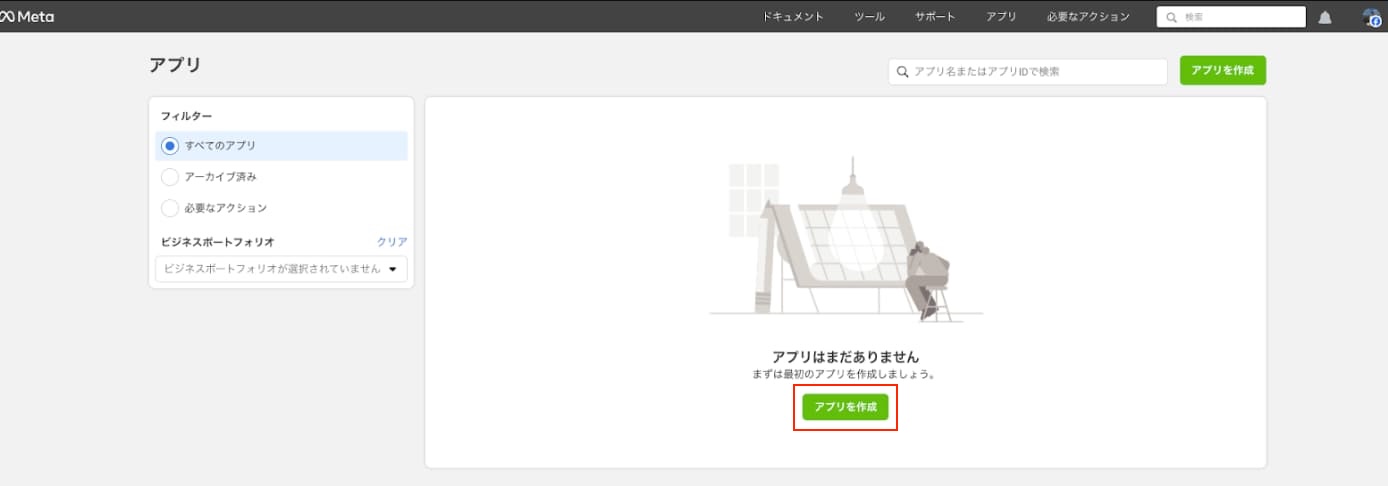Focus the アプリ名またはアプリID search field

click(x=1028, y=72)
